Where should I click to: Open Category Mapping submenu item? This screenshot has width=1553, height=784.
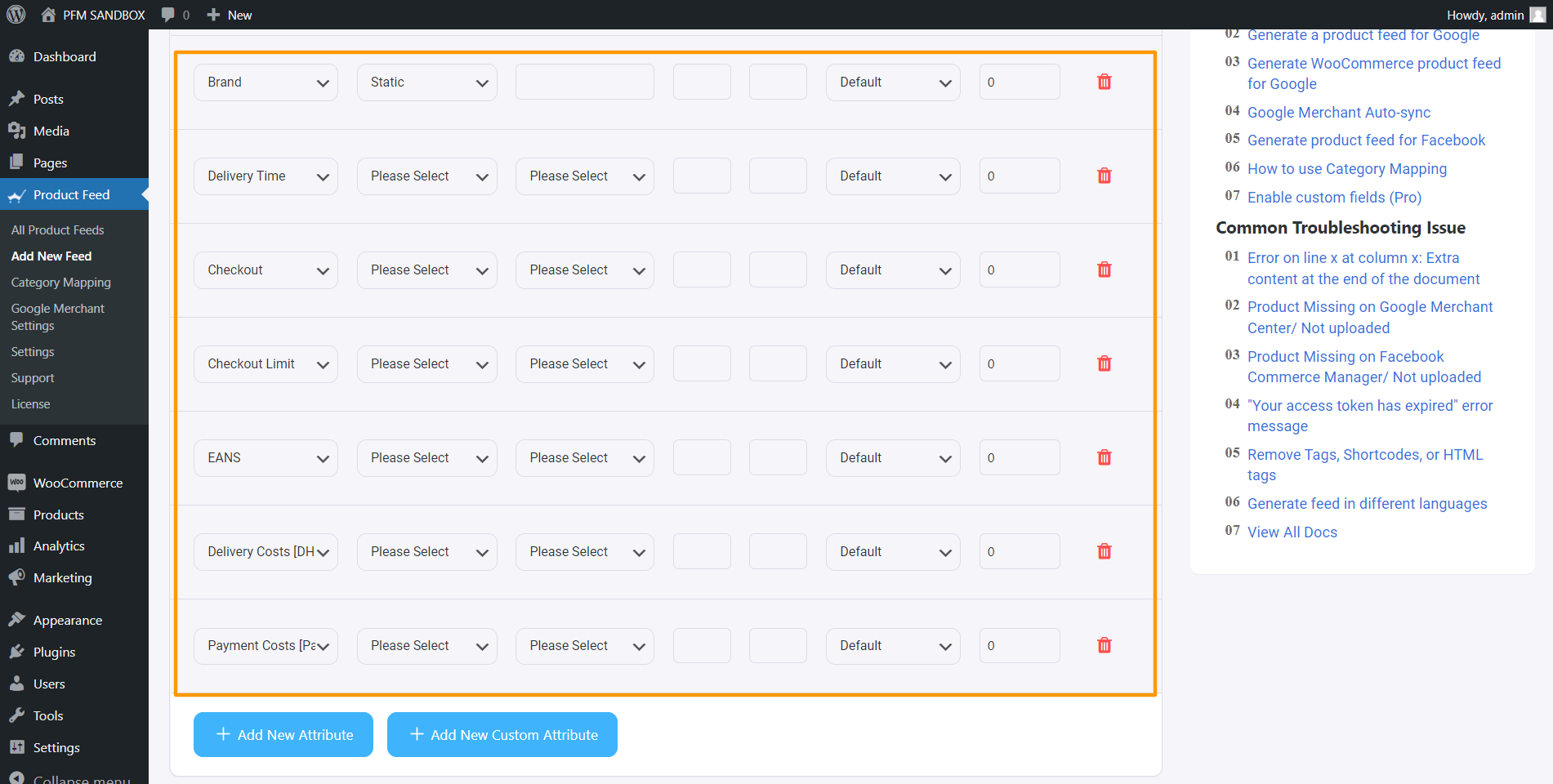coord(61,283)
